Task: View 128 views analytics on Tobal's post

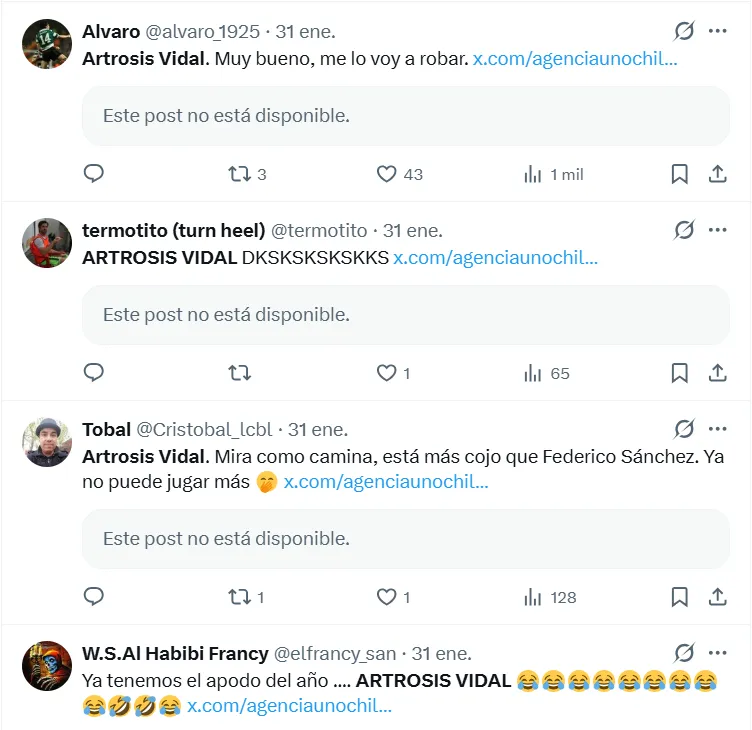Action: 551,597
